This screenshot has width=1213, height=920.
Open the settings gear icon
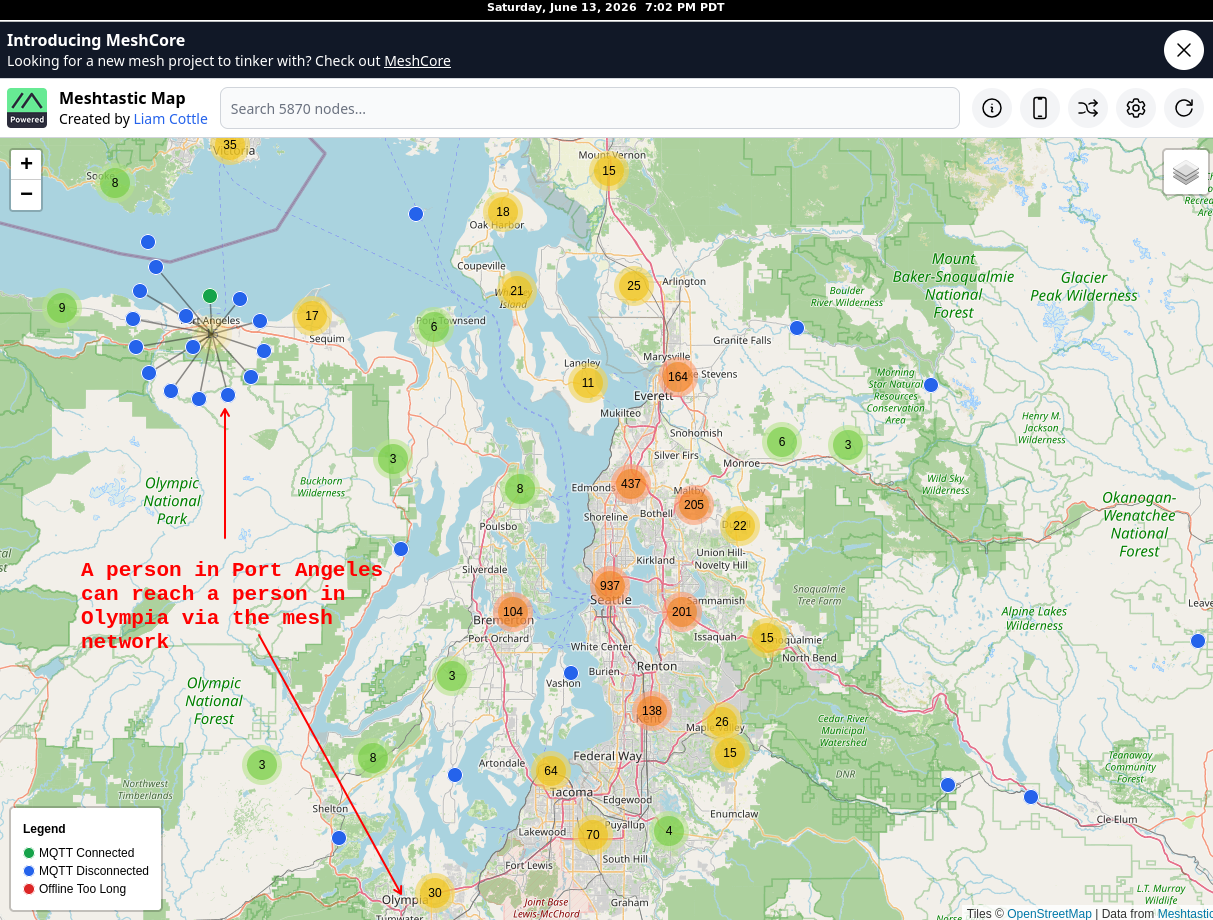point(1136,108)
